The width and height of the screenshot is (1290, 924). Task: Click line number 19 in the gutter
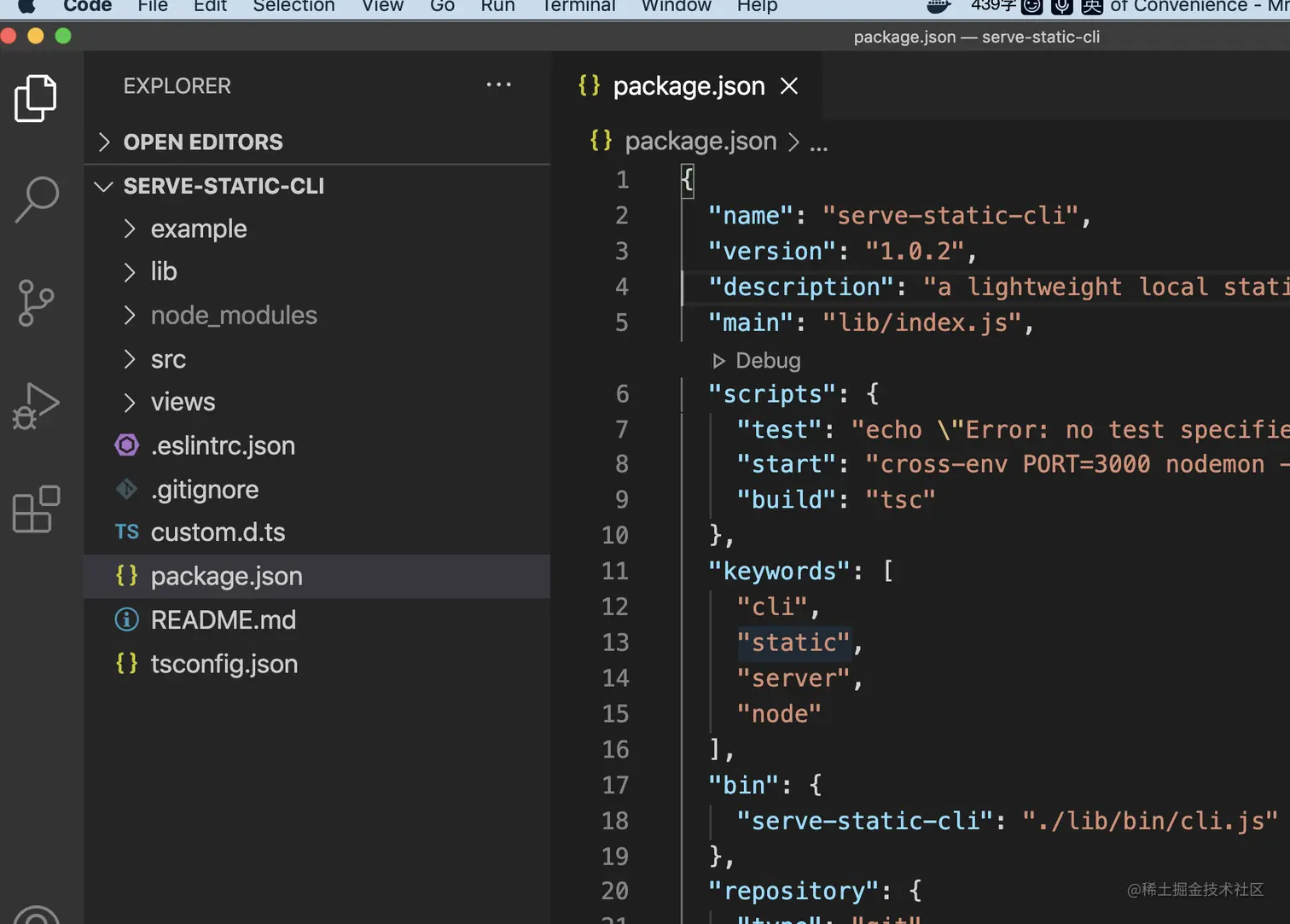point(615,856)
